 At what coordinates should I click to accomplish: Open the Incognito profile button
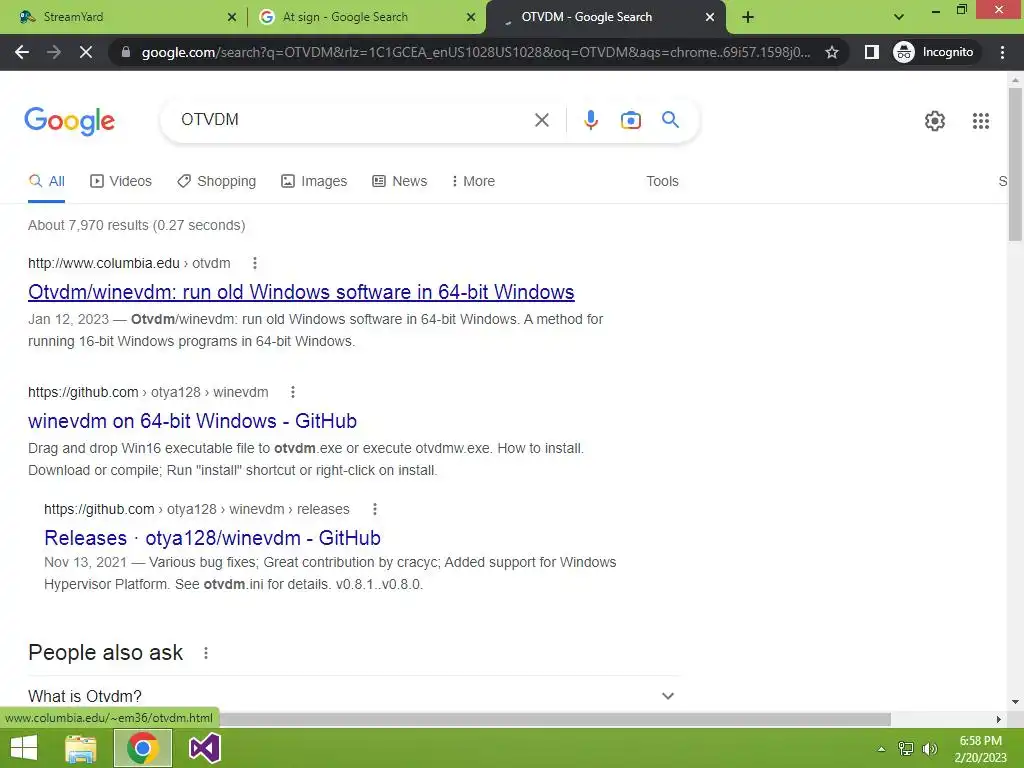tap(934, 52)
